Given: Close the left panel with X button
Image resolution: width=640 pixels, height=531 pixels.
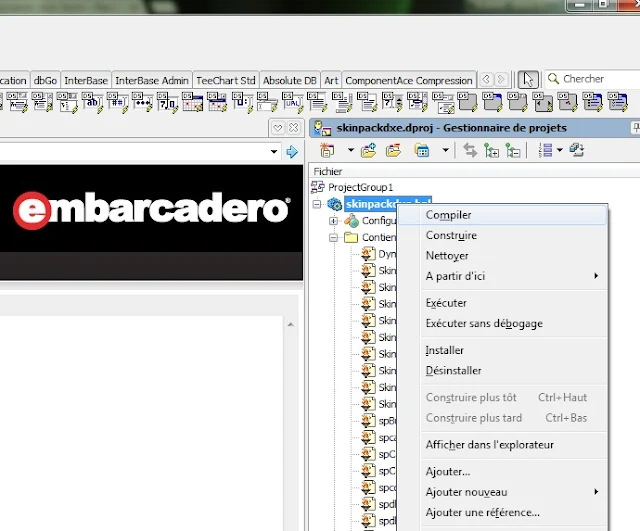Looking at the screenshot, I should click(x=293, y=128).
